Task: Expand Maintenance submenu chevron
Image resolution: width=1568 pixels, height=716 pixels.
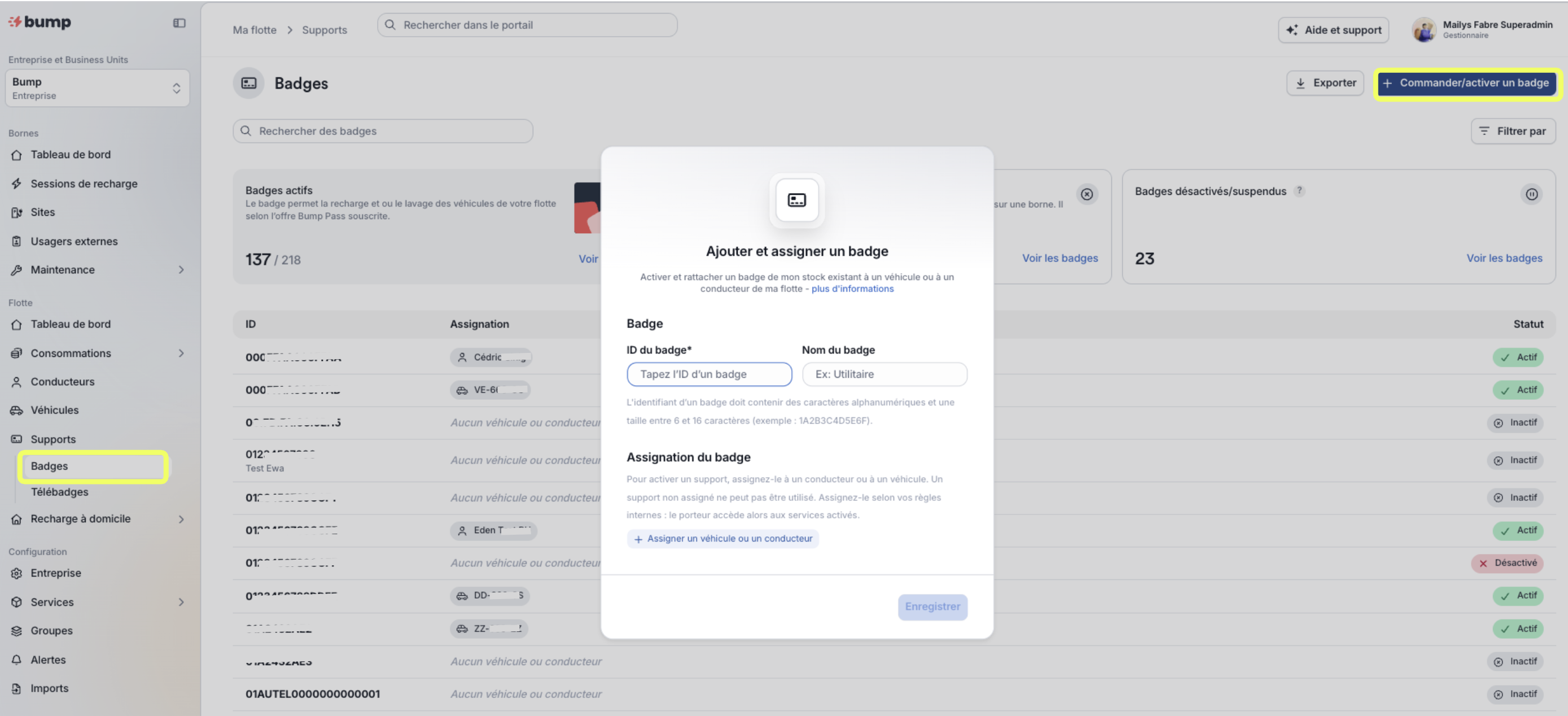Action: pos(181,270)
